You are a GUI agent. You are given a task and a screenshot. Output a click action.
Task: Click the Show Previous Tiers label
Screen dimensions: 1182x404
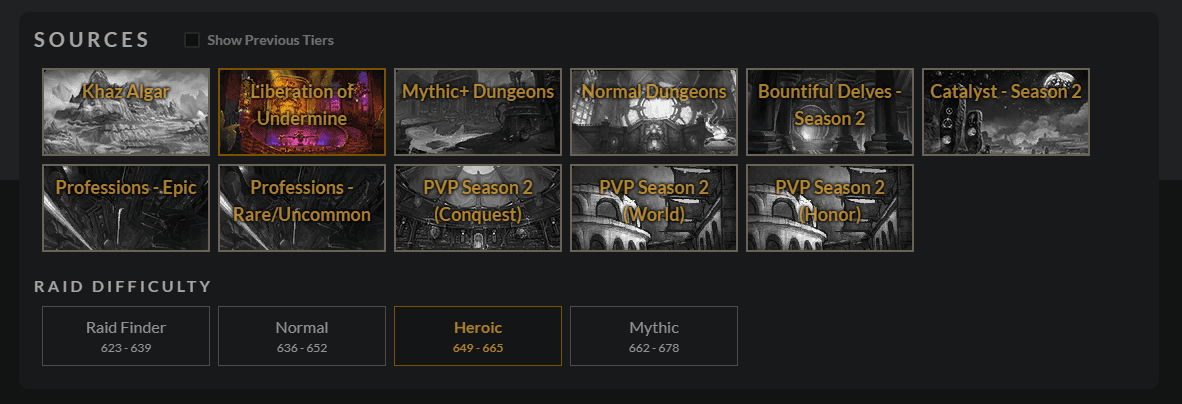[271, 40]
